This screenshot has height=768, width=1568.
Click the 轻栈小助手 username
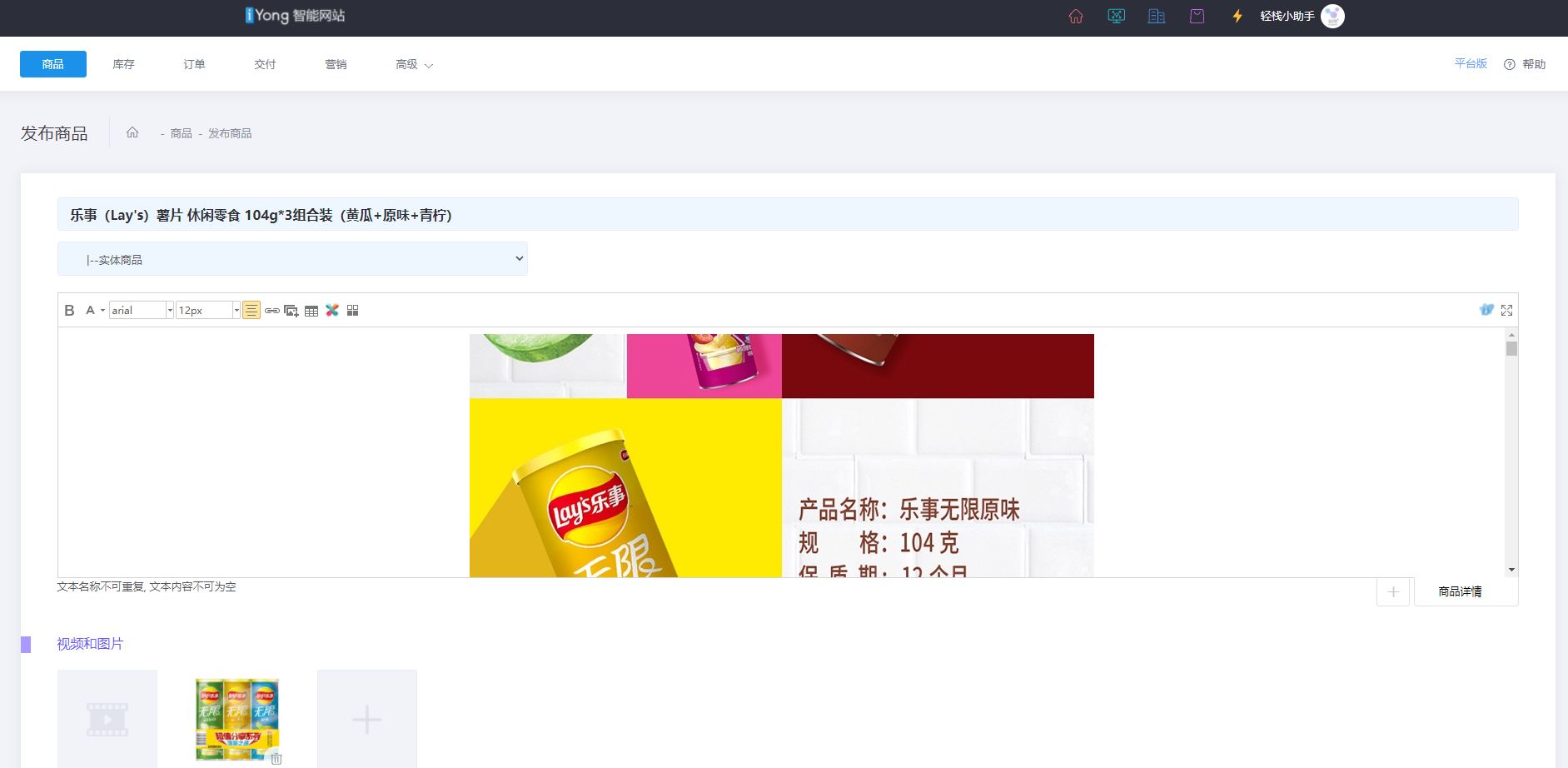click(x=1287, y=16)
